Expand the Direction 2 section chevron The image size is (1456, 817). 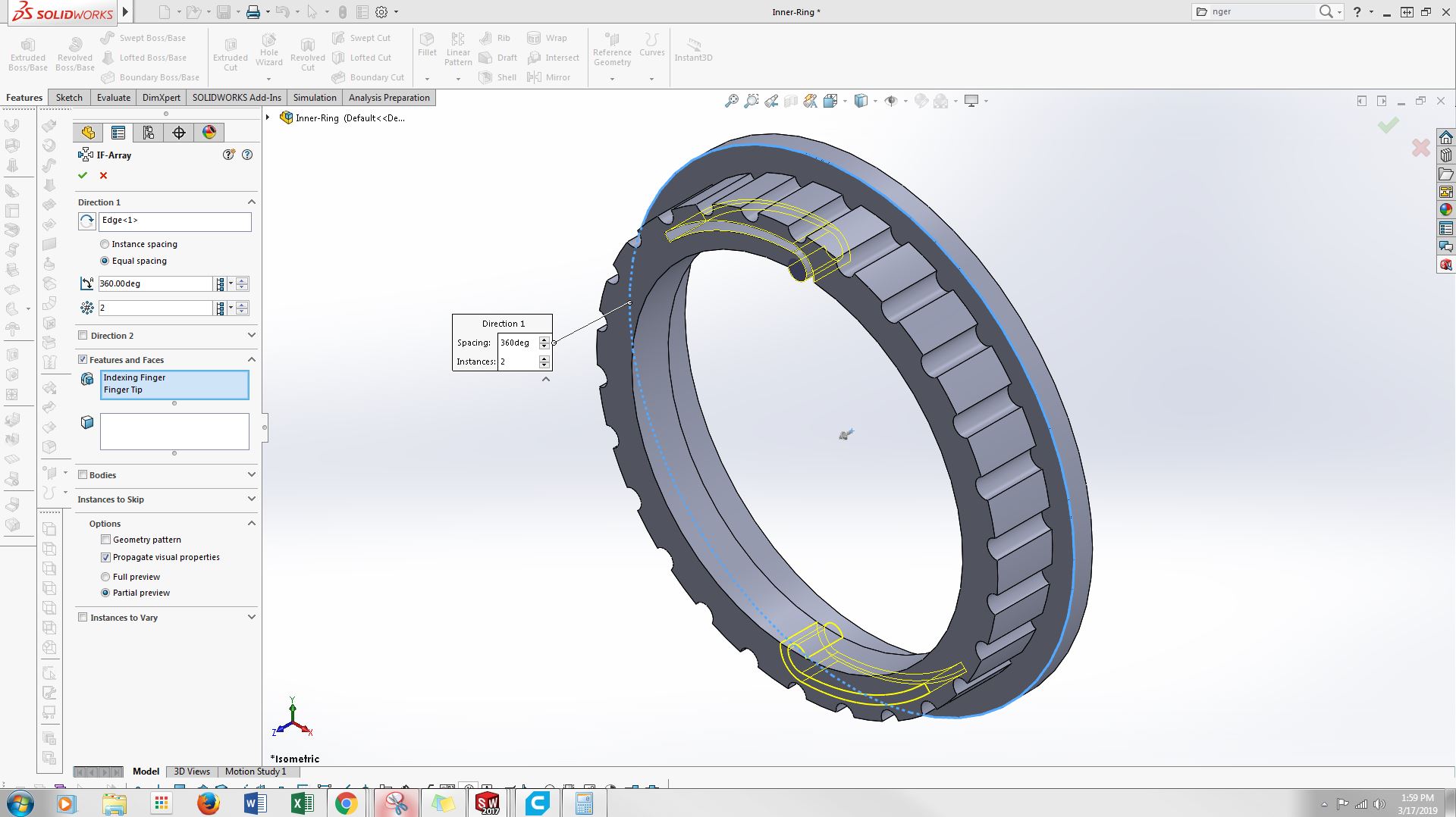pos(252,335)
